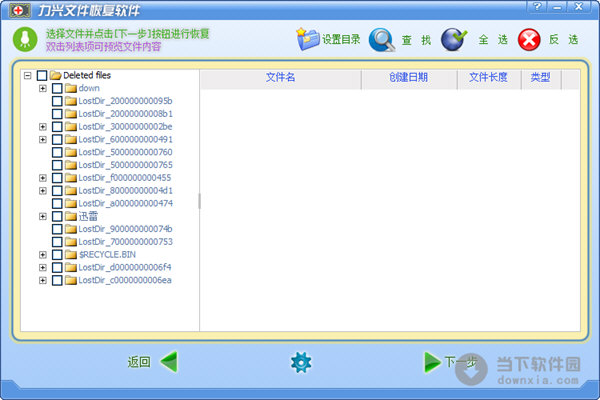Click the help question mark button
The width and height of the screenshot is (600, 400).
point(536,7)
